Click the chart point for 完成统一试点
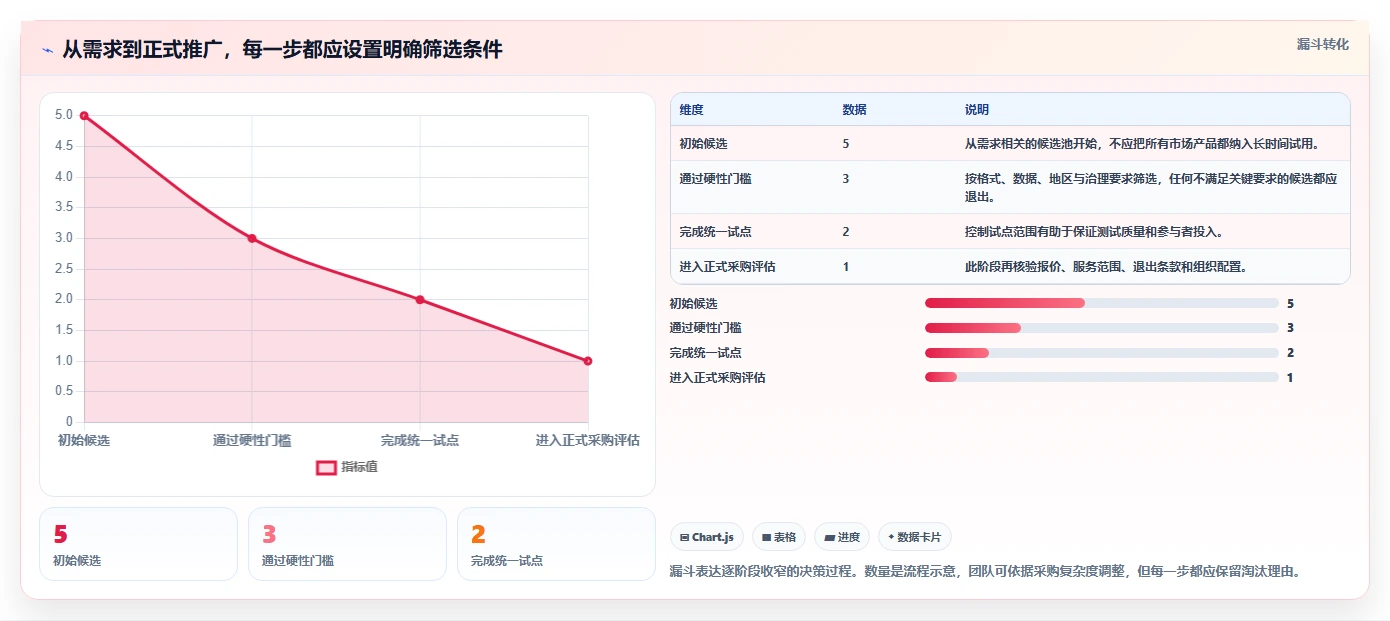 420,300
